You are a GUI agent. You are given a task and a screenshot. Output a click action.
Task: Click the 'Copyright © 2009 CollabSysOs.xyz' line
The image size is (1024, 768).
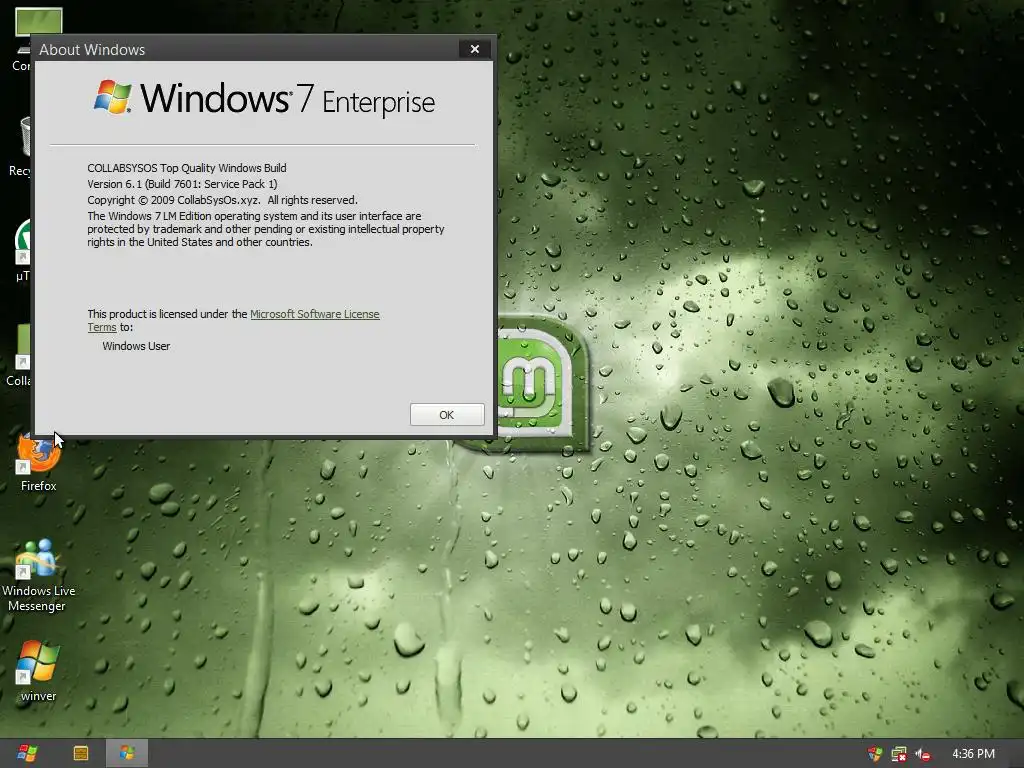[223, 200]
